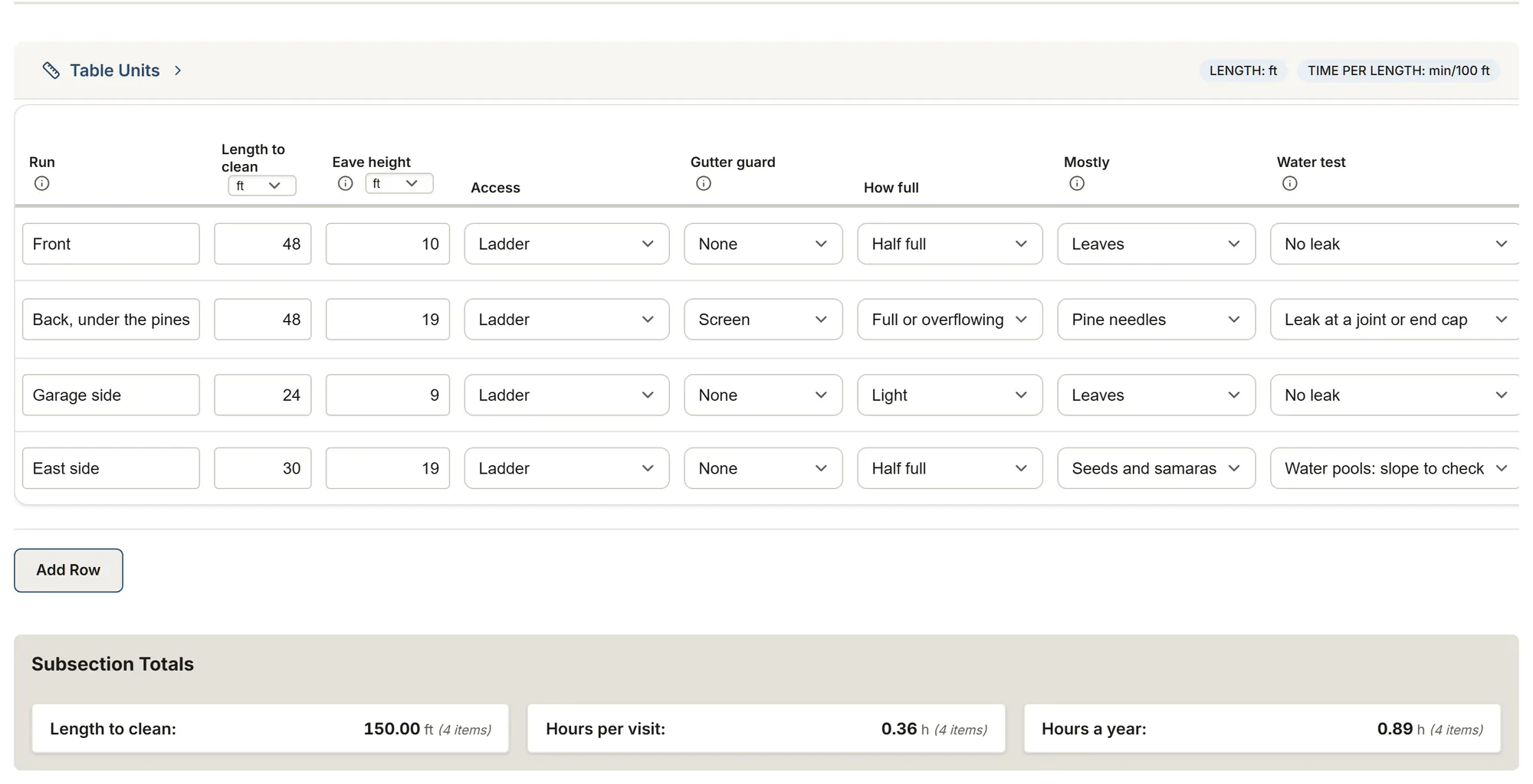1533x784 pixels.
Task: Open Seeds and samaras dropdown
Action: [1157, 468]
